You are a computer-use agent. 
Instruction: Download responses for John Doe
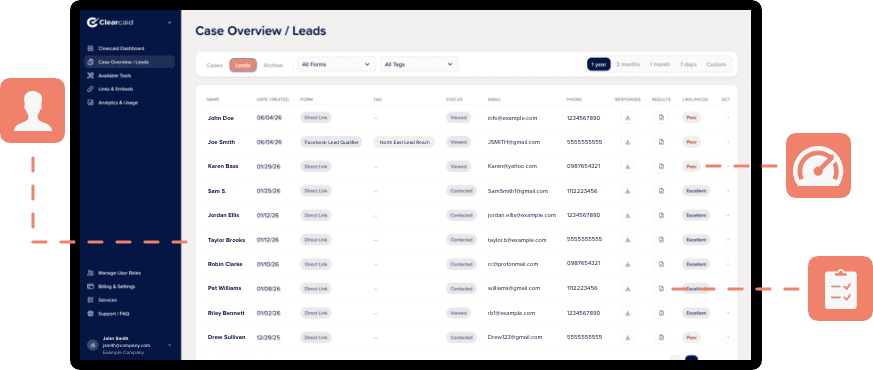[627, 117]
